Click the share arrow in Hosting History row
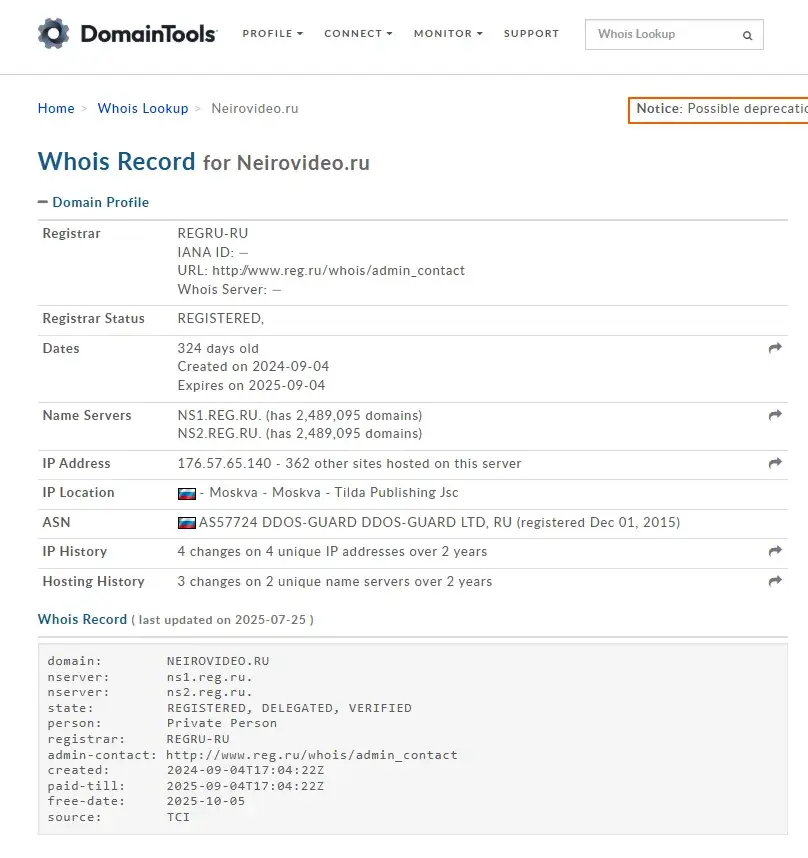 click(x=775, y=581)
